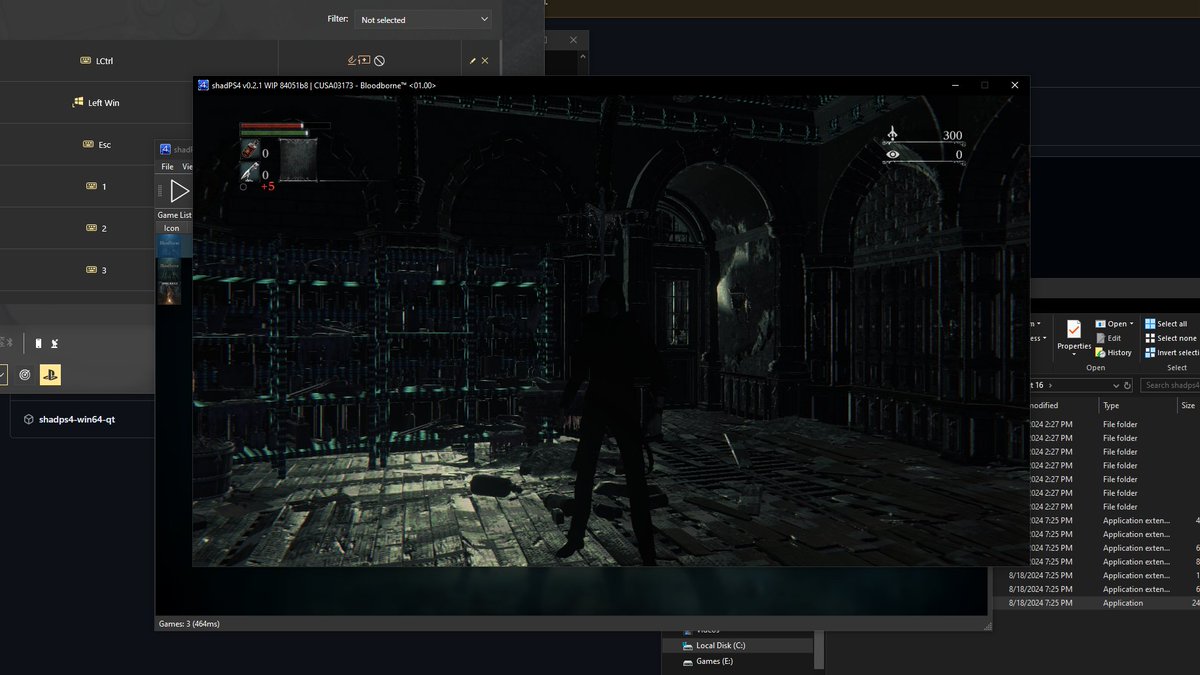Click the target icon beside PlayStation logo
Viewport: 1200px width, 675px height.
25,374
